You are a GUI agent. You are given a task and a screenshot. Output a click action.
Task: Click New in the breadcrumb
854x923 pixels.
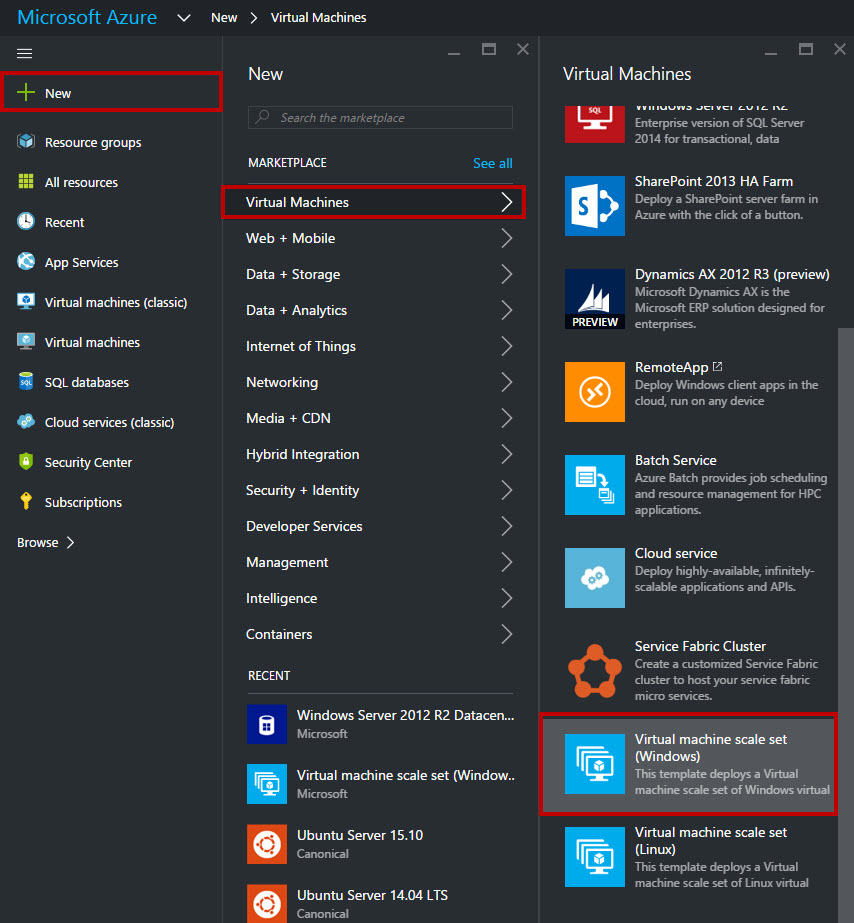(x=224, y=18)
